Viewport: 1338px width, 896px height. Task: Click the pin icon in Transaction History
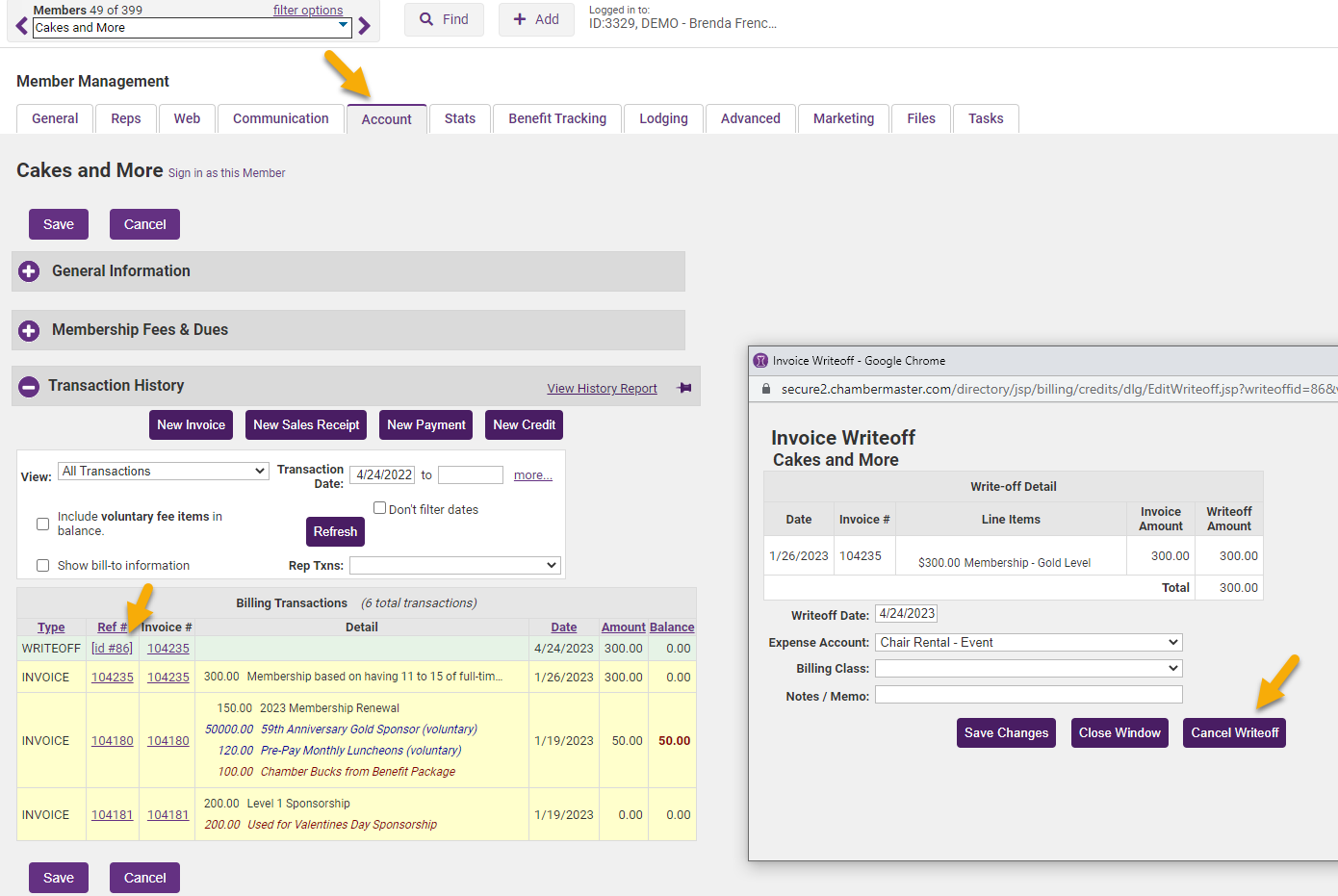684,388
